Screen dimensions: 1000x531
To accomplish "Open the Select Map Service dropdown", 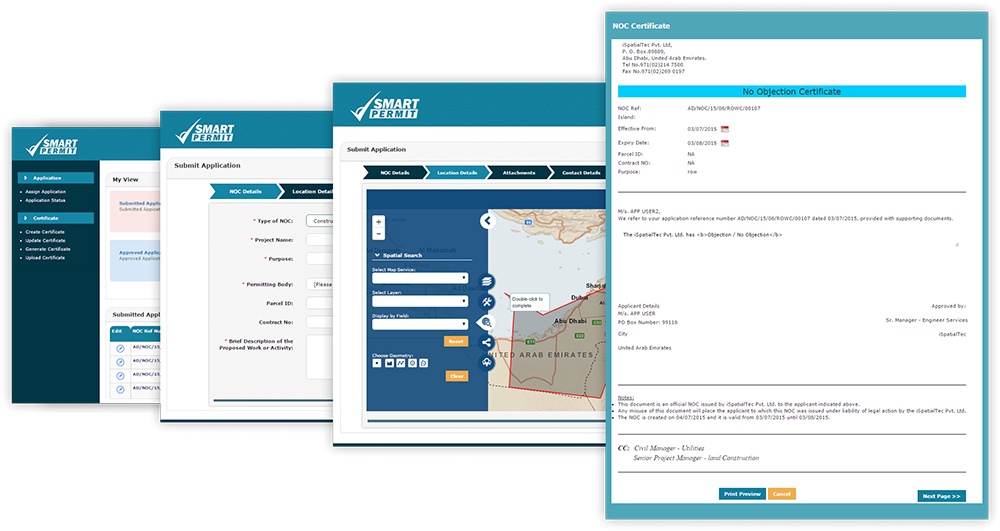I will [x=419, y=278].
